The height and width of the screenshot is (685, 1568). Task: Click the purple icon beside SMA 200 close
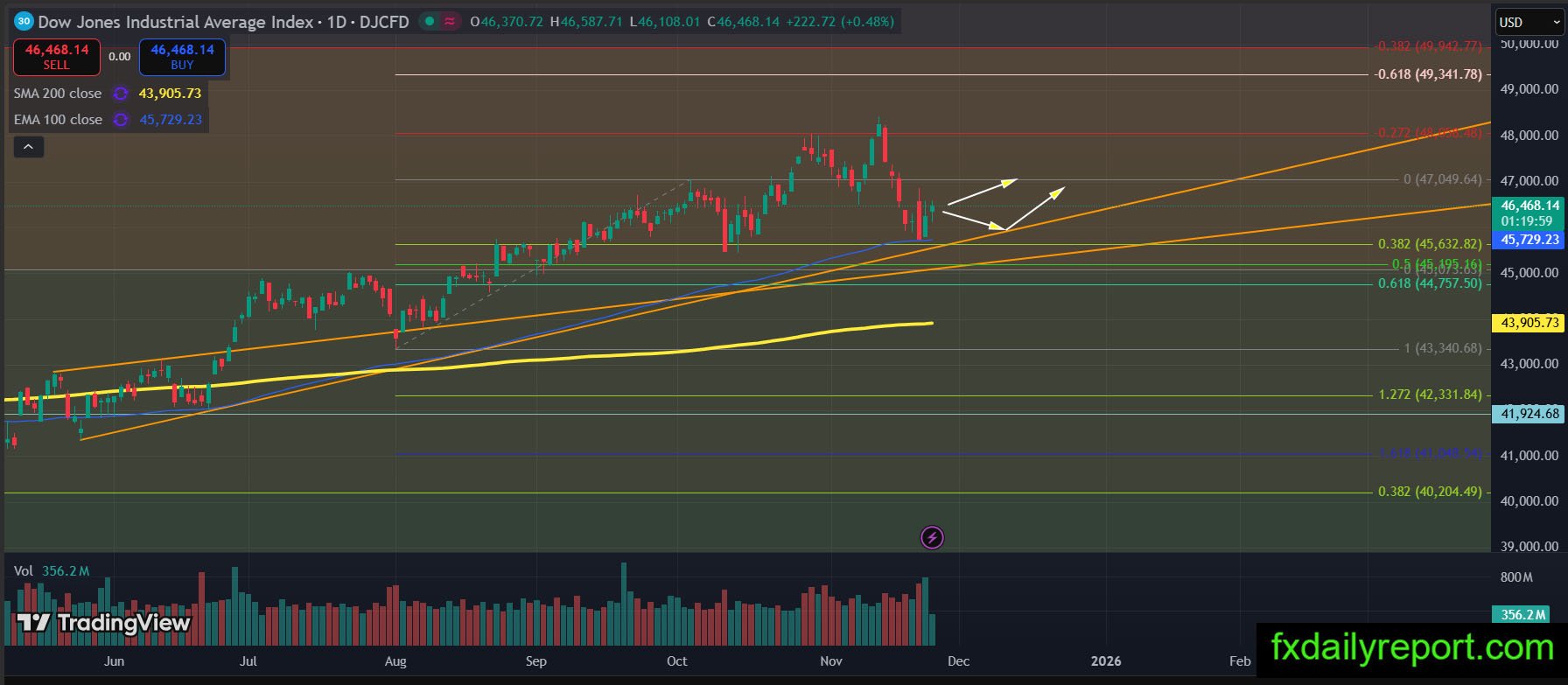point(121,94)
